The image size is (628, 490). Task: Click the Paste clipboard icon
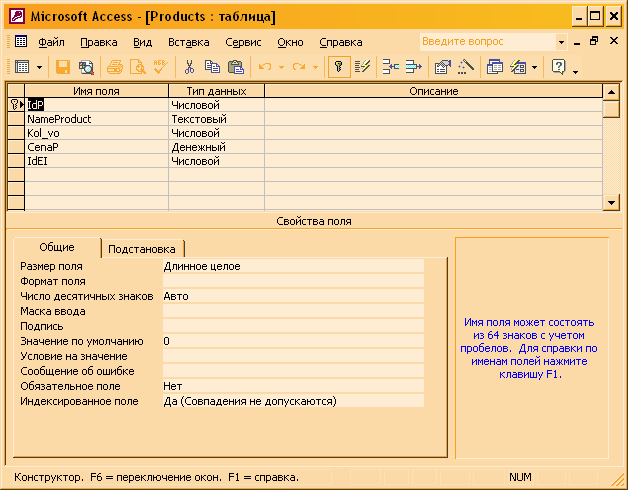coord(236,67)
